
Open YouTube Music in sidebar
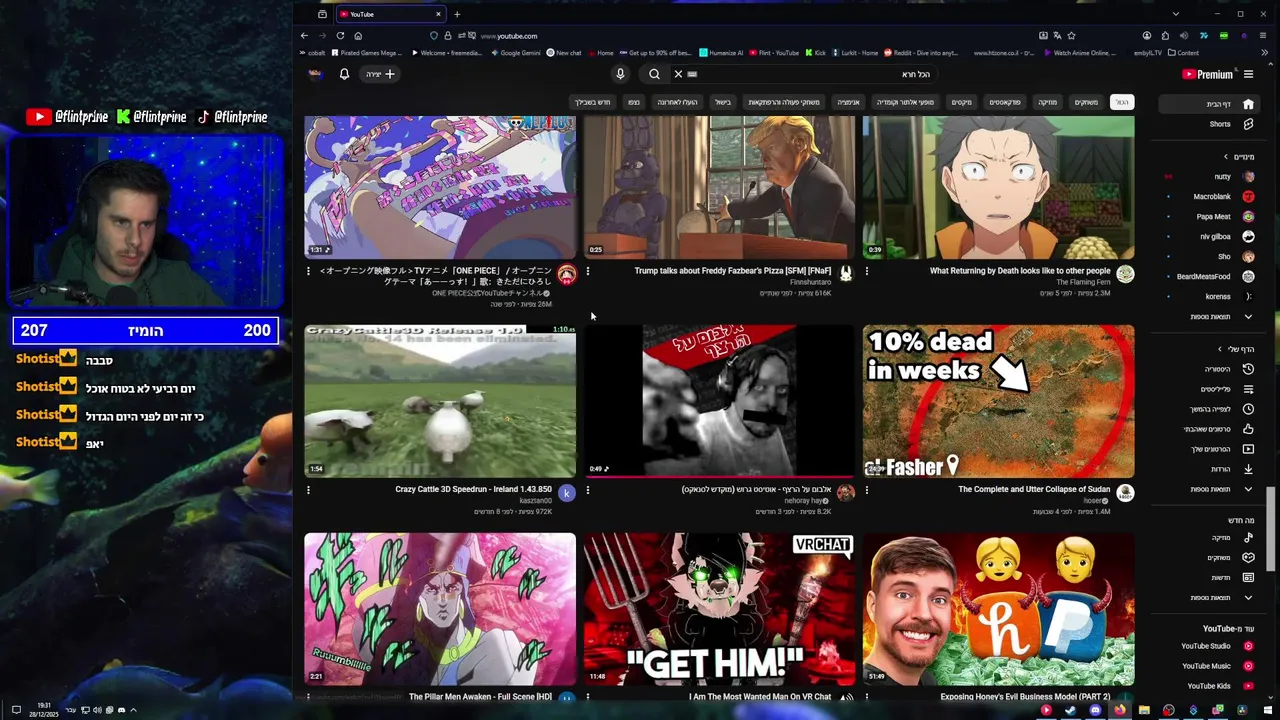pos(1208,666)
